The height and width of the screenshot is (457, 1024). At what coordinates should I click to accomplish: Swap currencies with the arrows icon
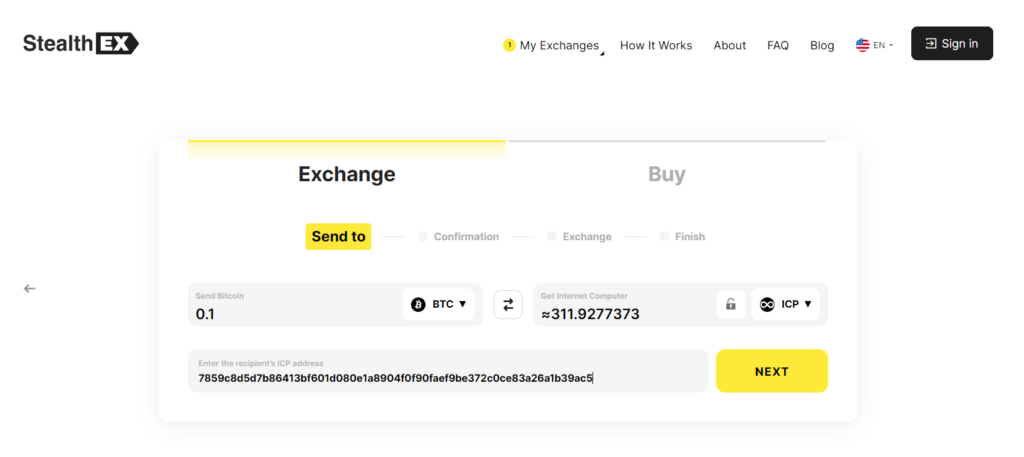click(508, 304)
